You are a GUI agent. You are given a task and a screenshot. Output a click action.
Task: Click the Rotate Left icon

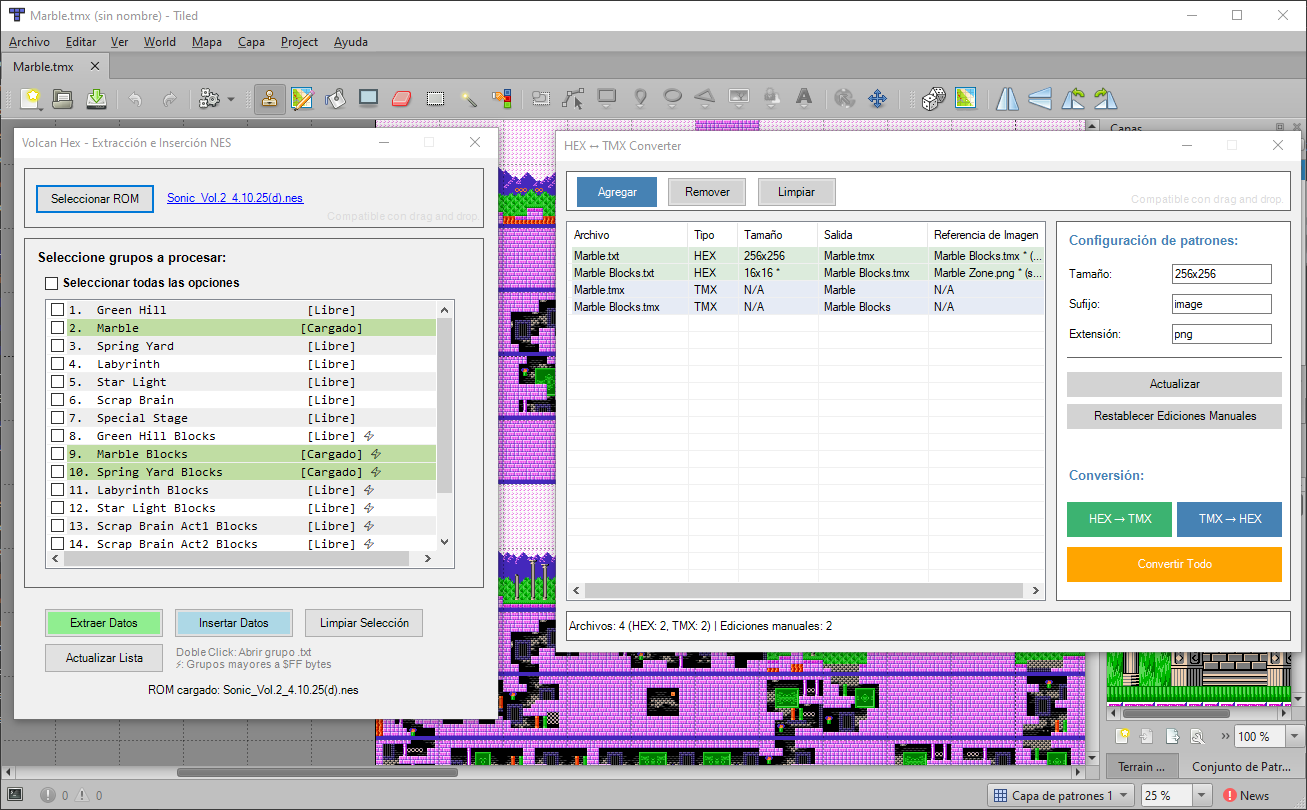[x=1073, y=98]
